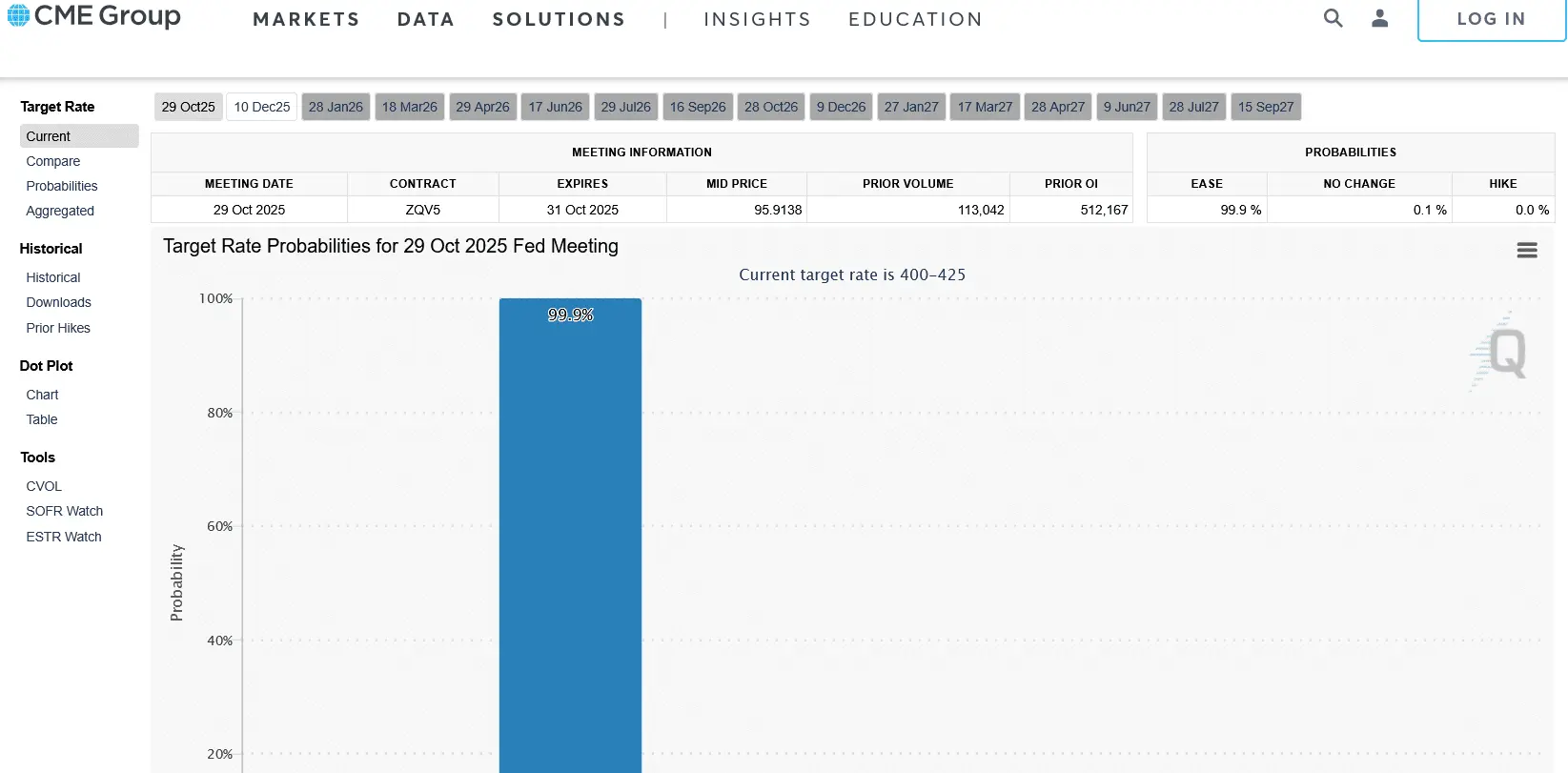
Task: Open the Education menu item
Action: [x=915, y=19]
